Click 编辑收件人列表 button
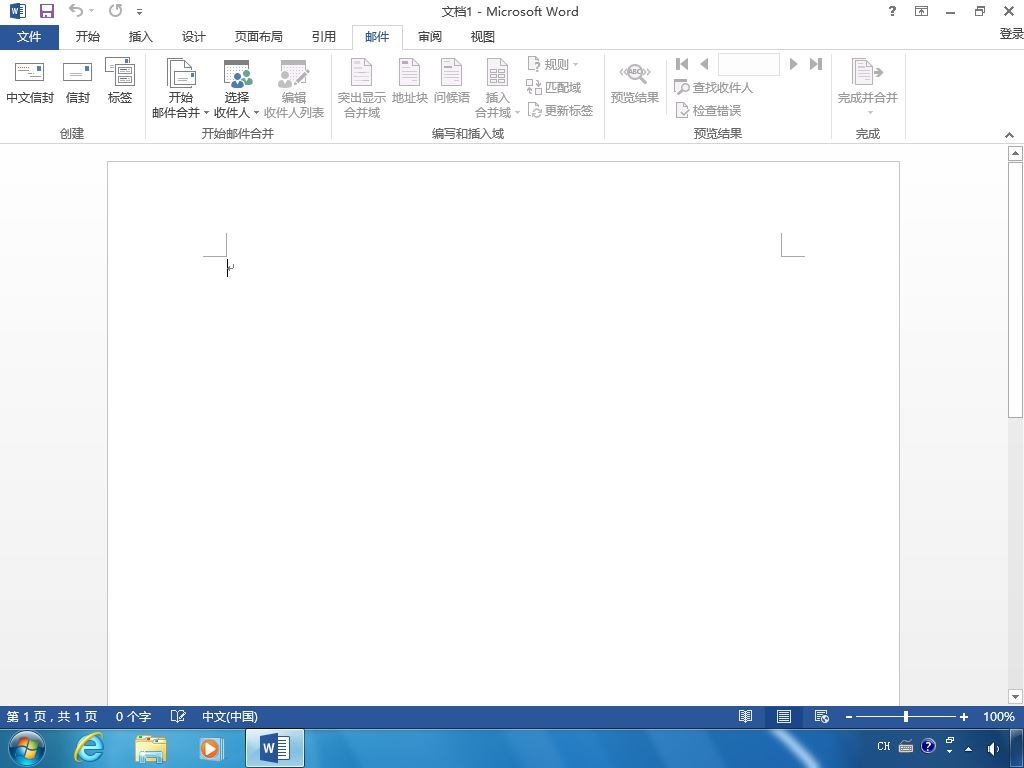The height and width of the screenshot is (768, 1024). pos(294,89)
